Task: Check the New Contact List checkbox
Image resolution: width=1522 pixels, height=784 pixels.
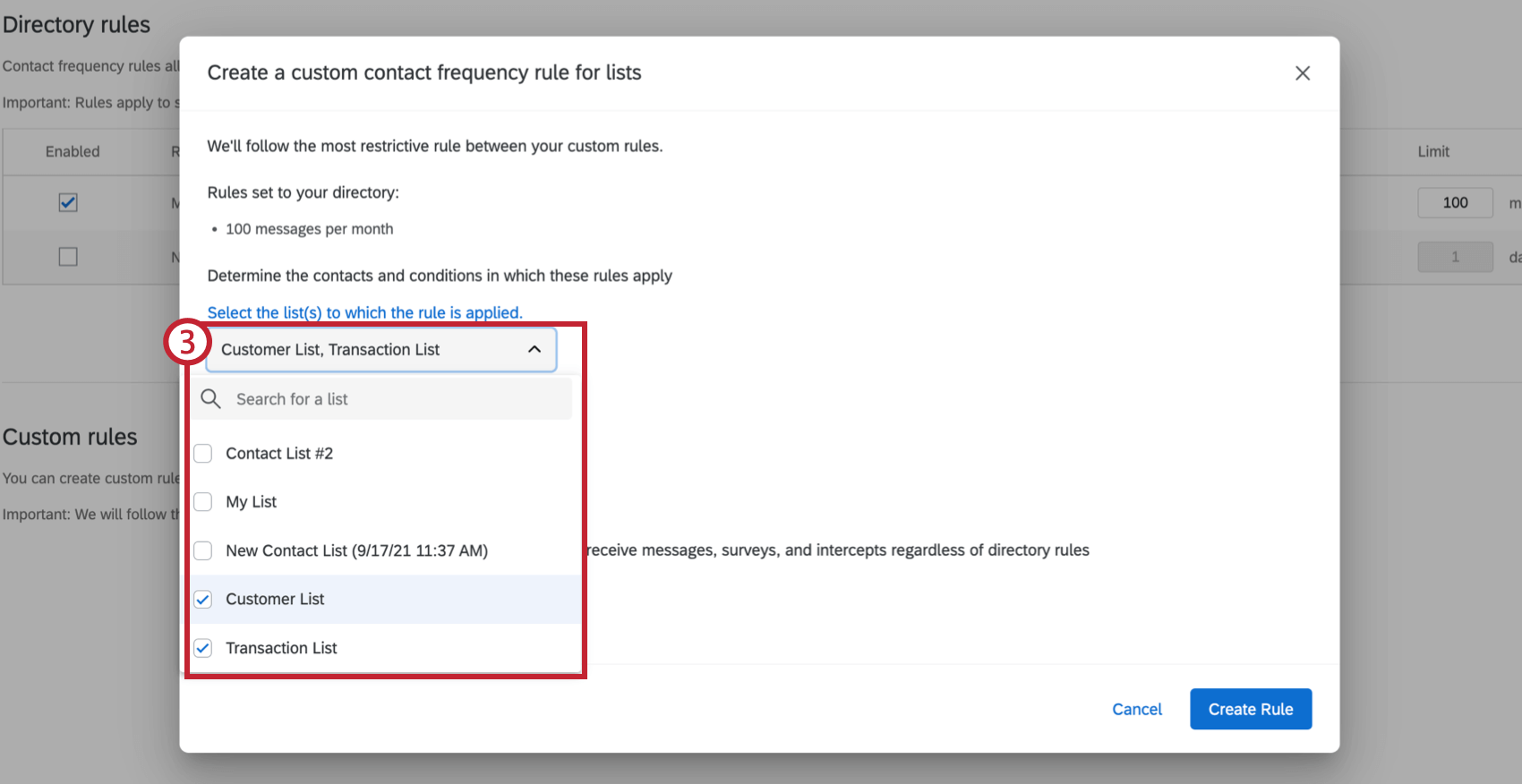Action: pyautogui.click(x=203, y=550)
